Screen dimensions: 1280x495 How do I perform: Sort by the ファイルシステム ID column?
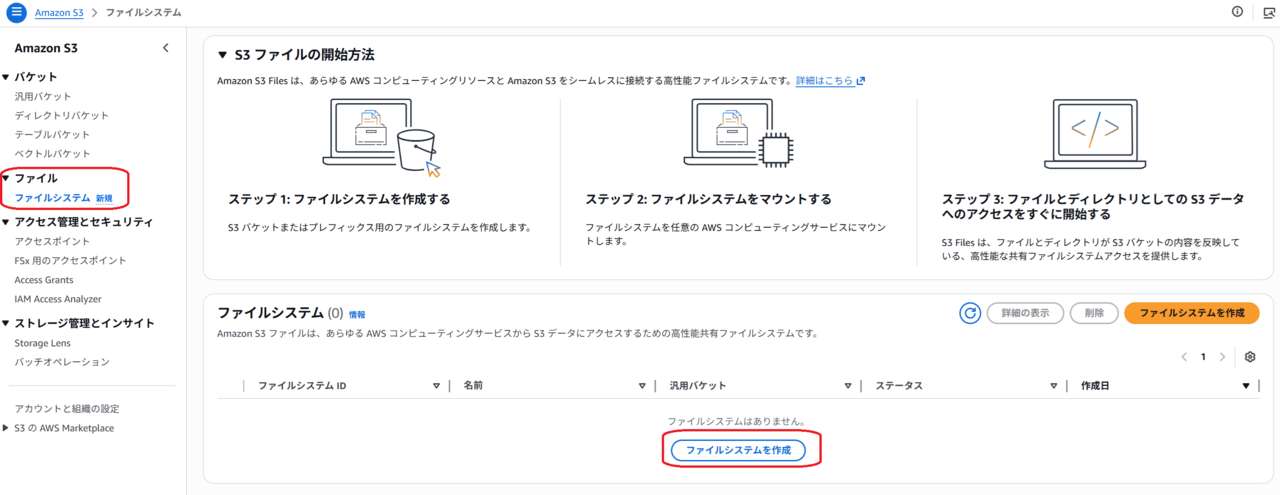point(436,386)
